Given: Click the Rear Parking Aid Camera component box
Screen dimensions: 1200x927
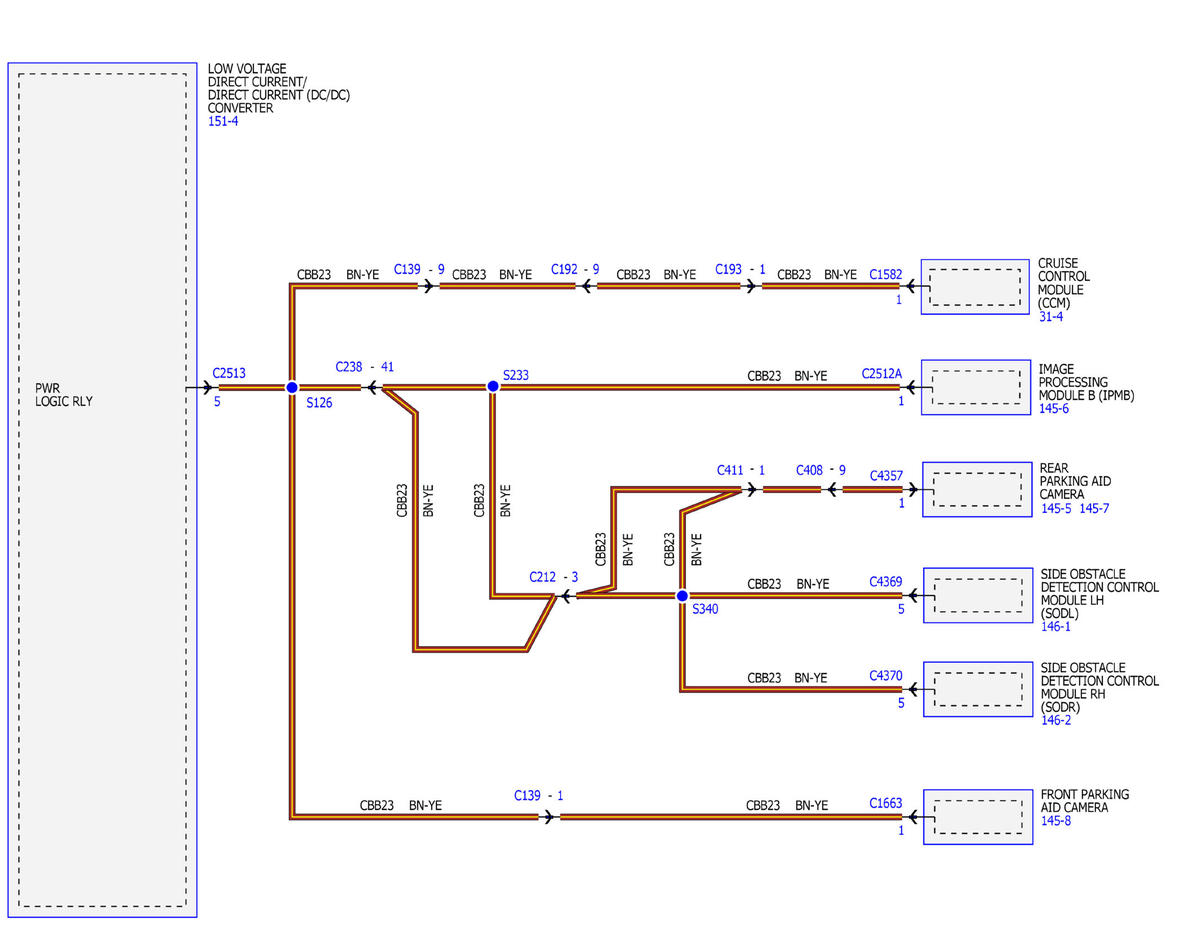Looking at the screenshot, I should [977, 489].
